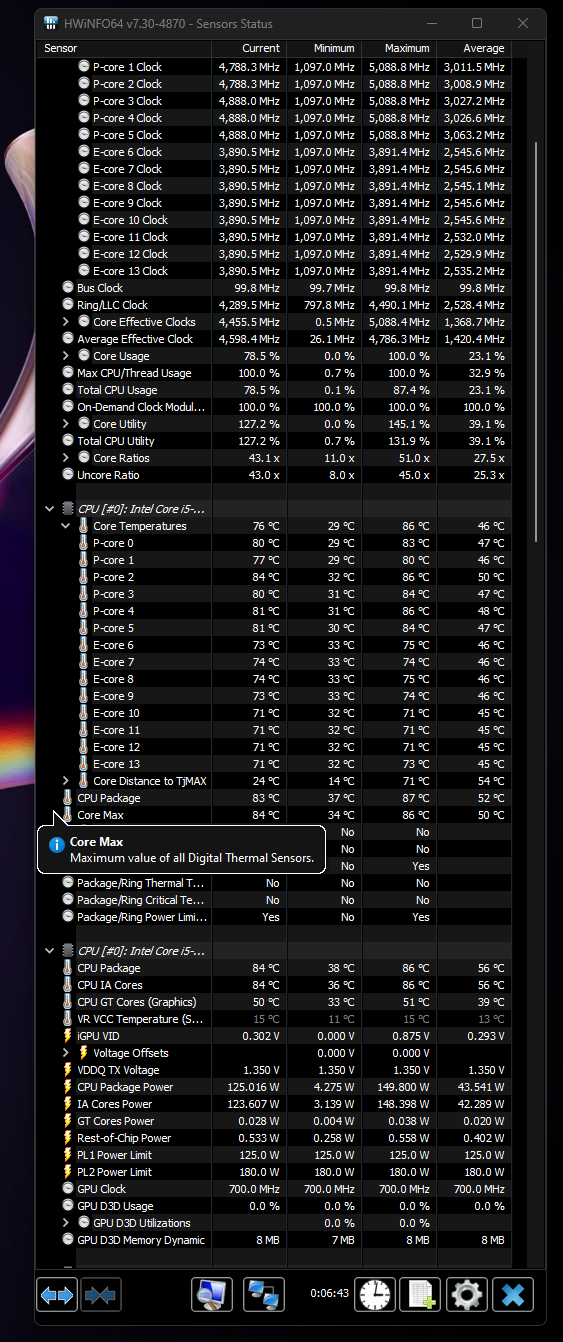Screen dimensions: 563x1342
Task: Click the expand columns arrows button
Action: click(56, 1294)
